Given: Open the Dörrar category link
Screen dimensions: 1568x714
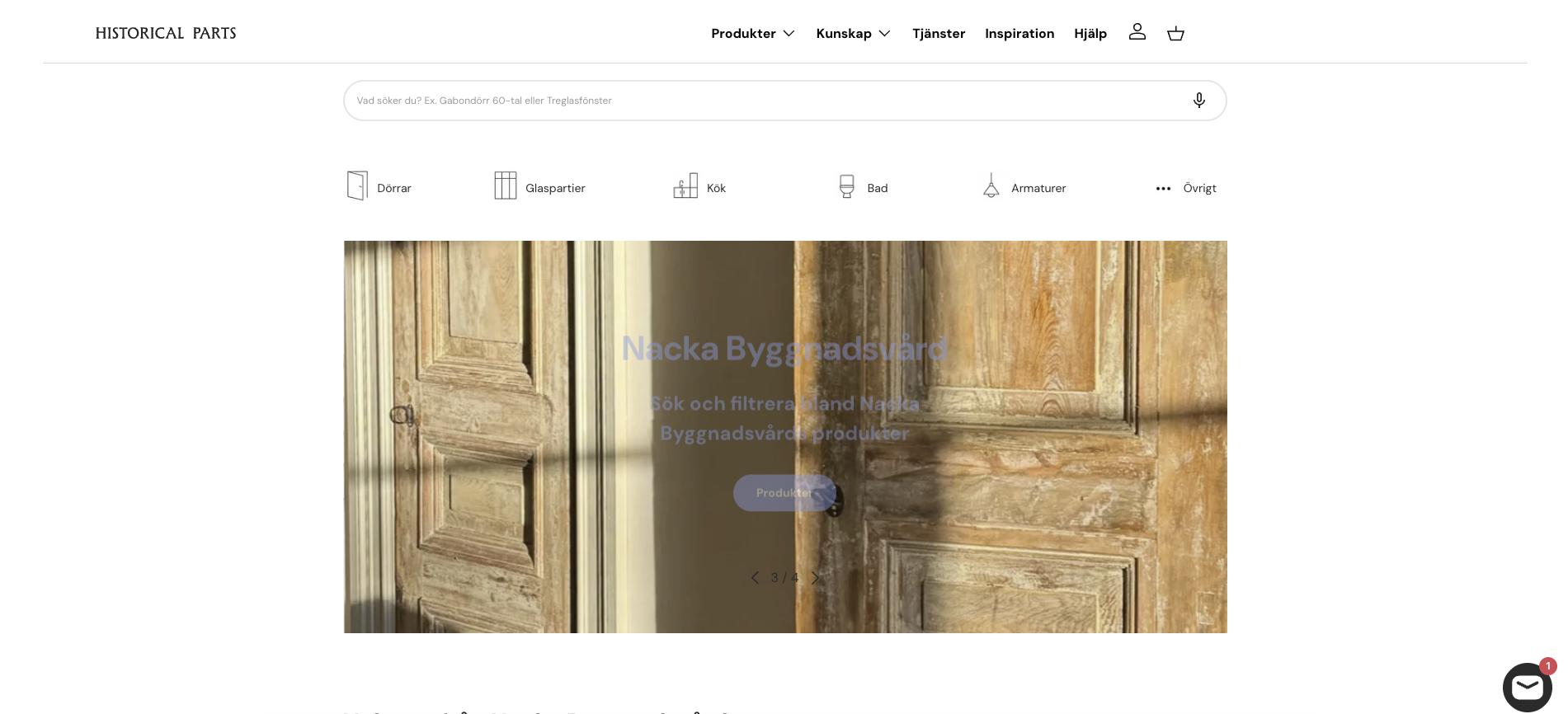Looking at the screenshot, I should click(x=394, y=188).
